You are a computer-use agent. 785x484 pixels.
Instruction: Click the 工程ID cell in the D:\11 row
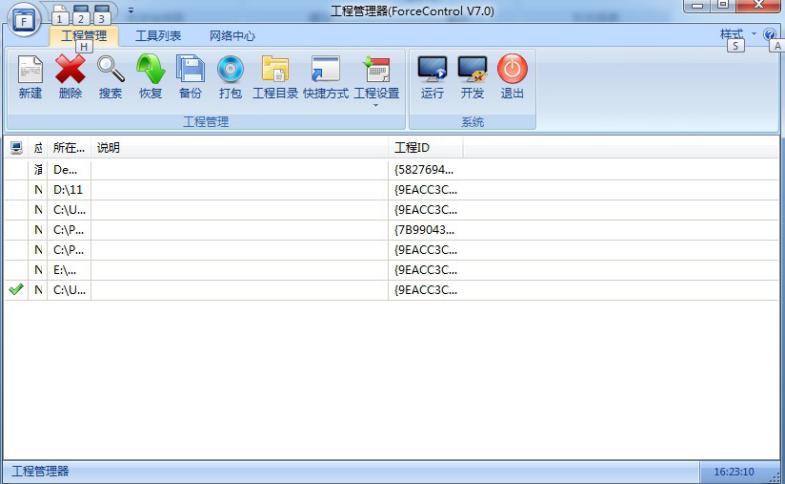(426, 190)
